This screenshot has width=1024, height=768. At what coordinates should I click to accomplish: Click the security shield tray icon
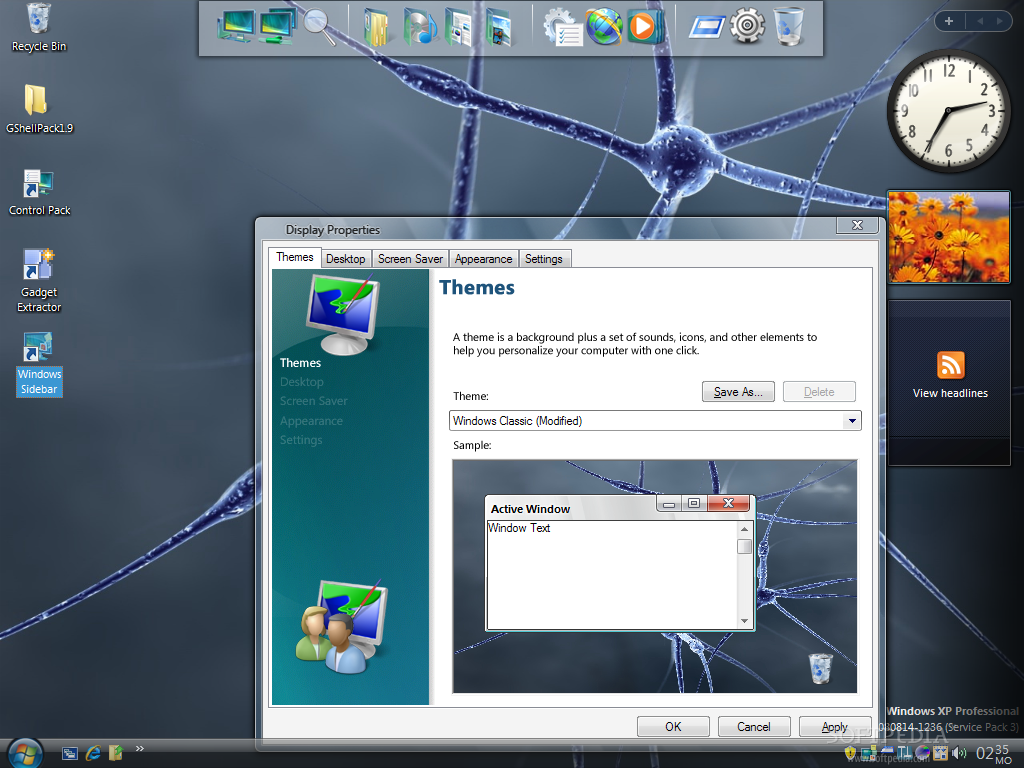850,753
